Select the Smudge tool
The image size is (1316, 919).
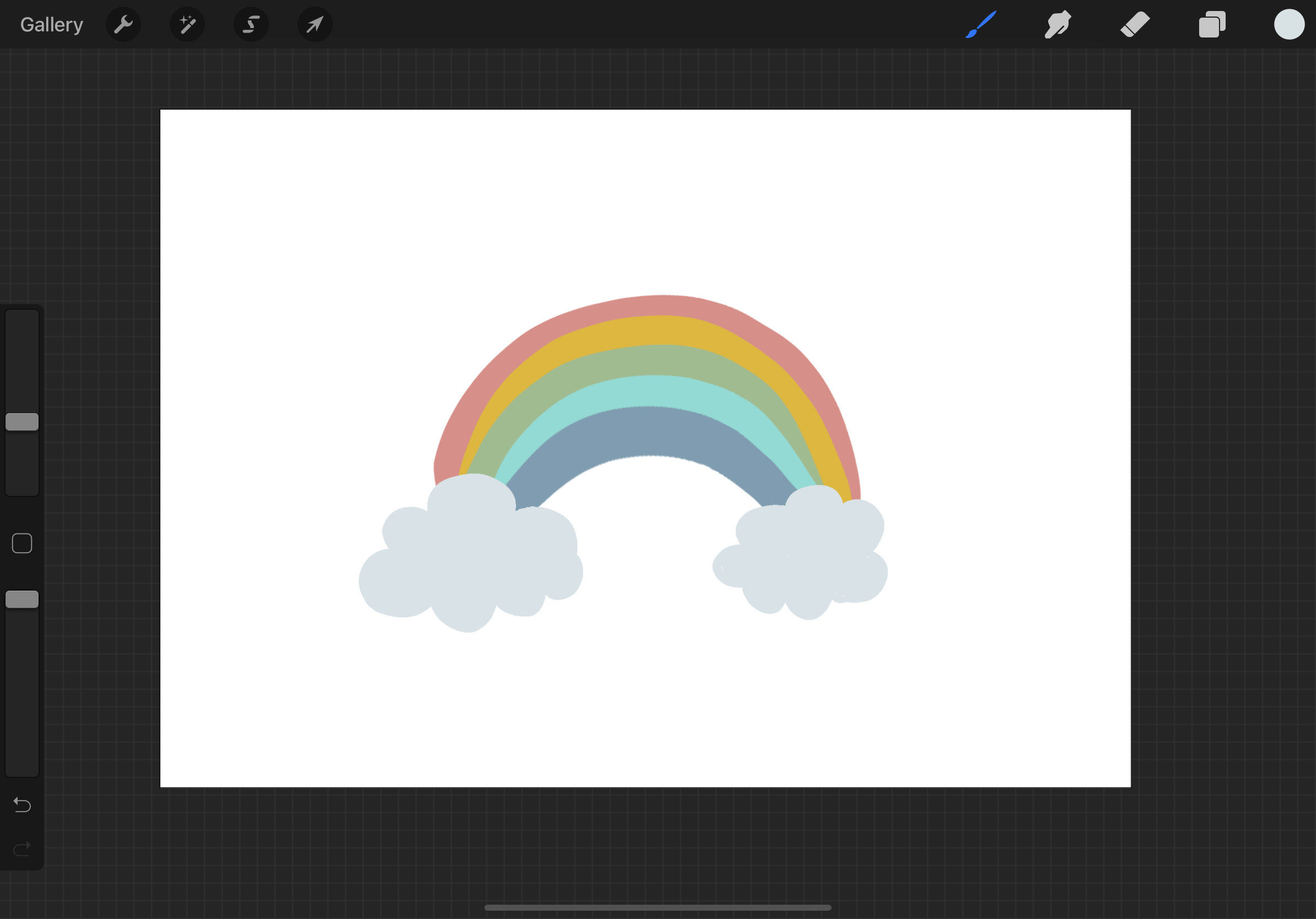click(x=1058, y=24)
